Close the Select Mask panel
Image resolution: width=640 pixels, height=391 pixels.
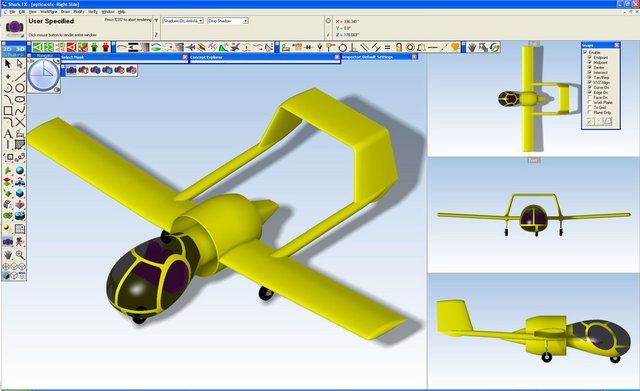point(185,57)
